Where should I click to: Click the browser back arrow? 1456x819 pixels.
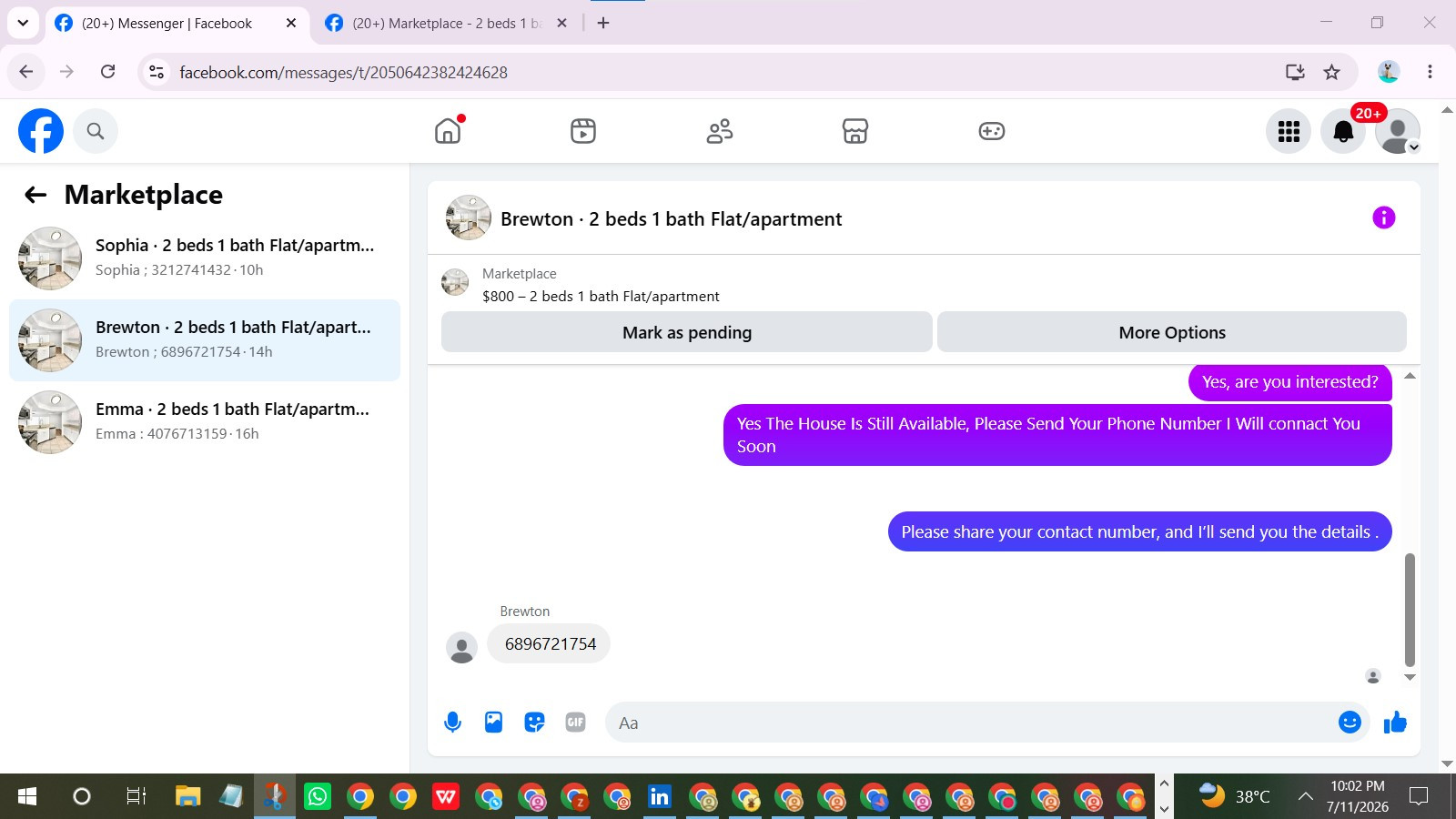point(26,72)
